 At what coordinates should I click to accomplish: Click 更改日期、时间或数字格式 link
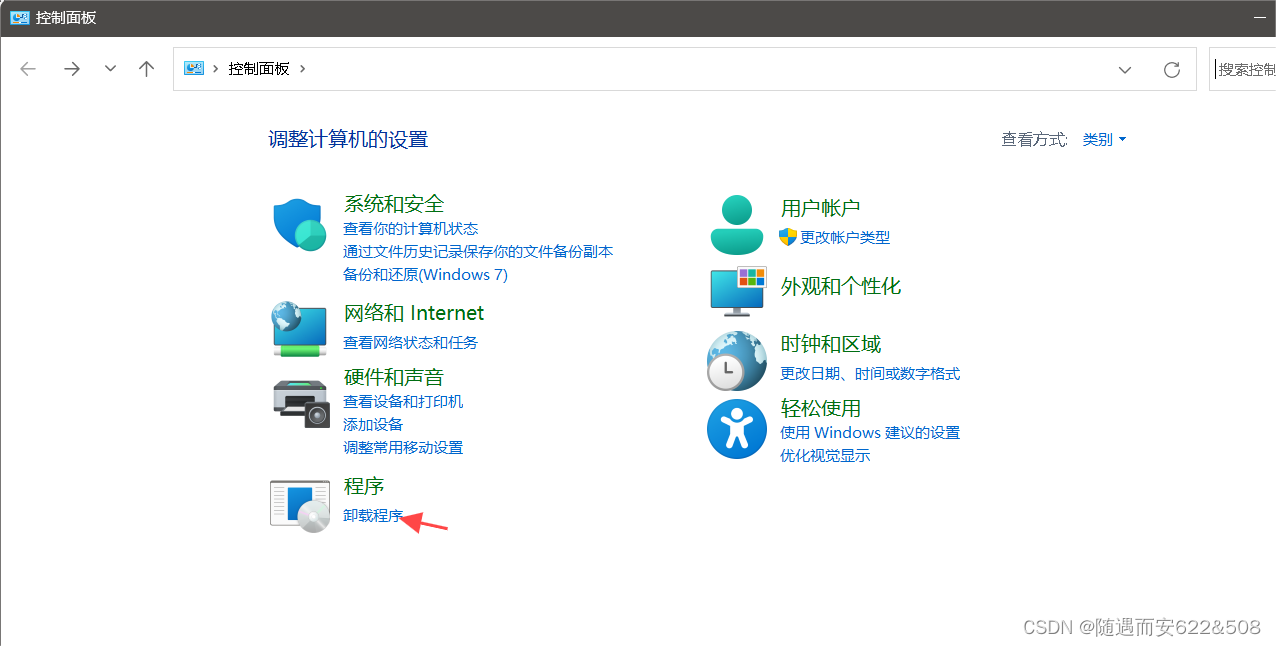pyautogui.click(x=870, y=374)
